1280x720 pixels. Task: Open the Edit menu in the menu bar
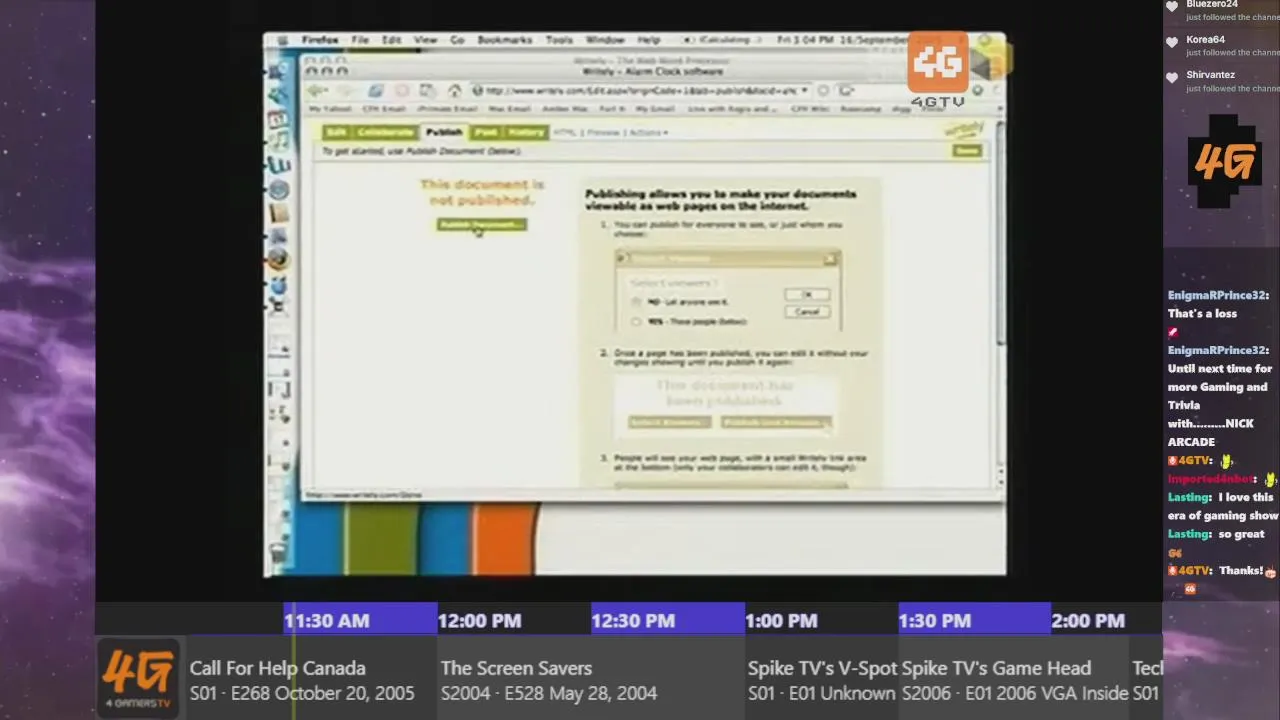pyautogui.click(x=392, y=40)
